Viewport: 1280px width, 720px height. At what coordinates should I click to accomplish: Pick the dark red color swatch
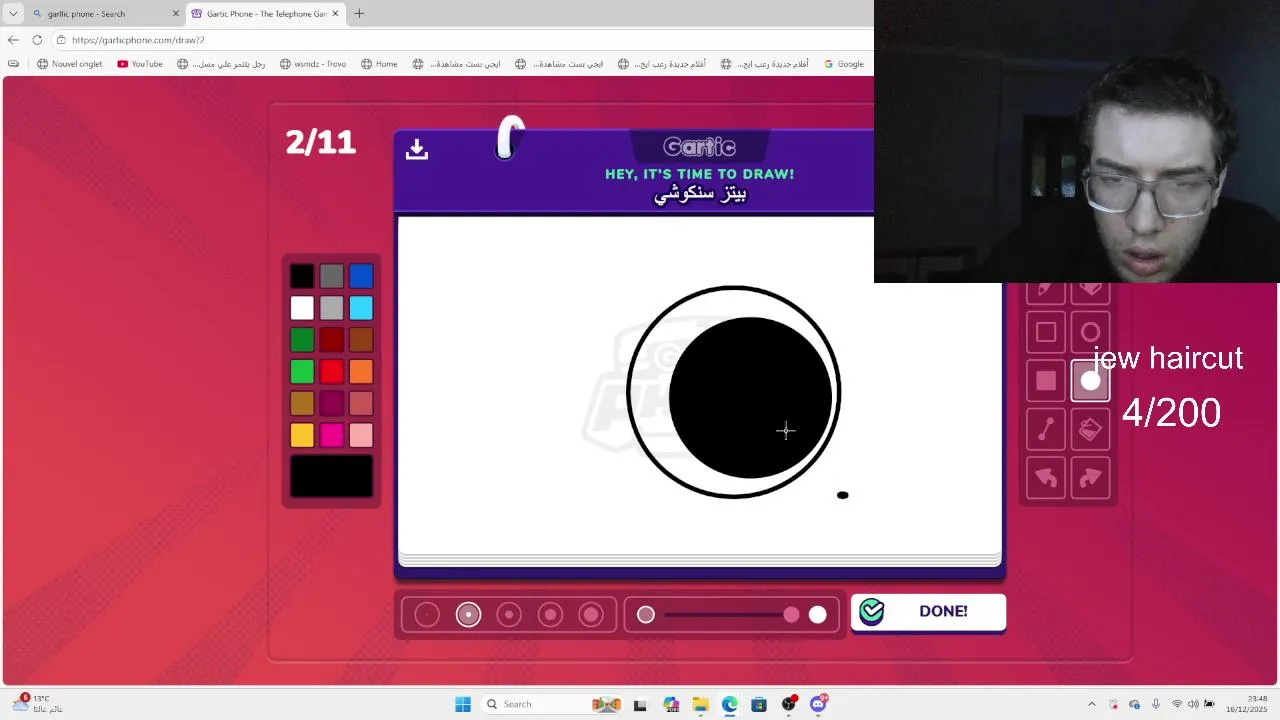pyautogui.click(x=332, y=340)
